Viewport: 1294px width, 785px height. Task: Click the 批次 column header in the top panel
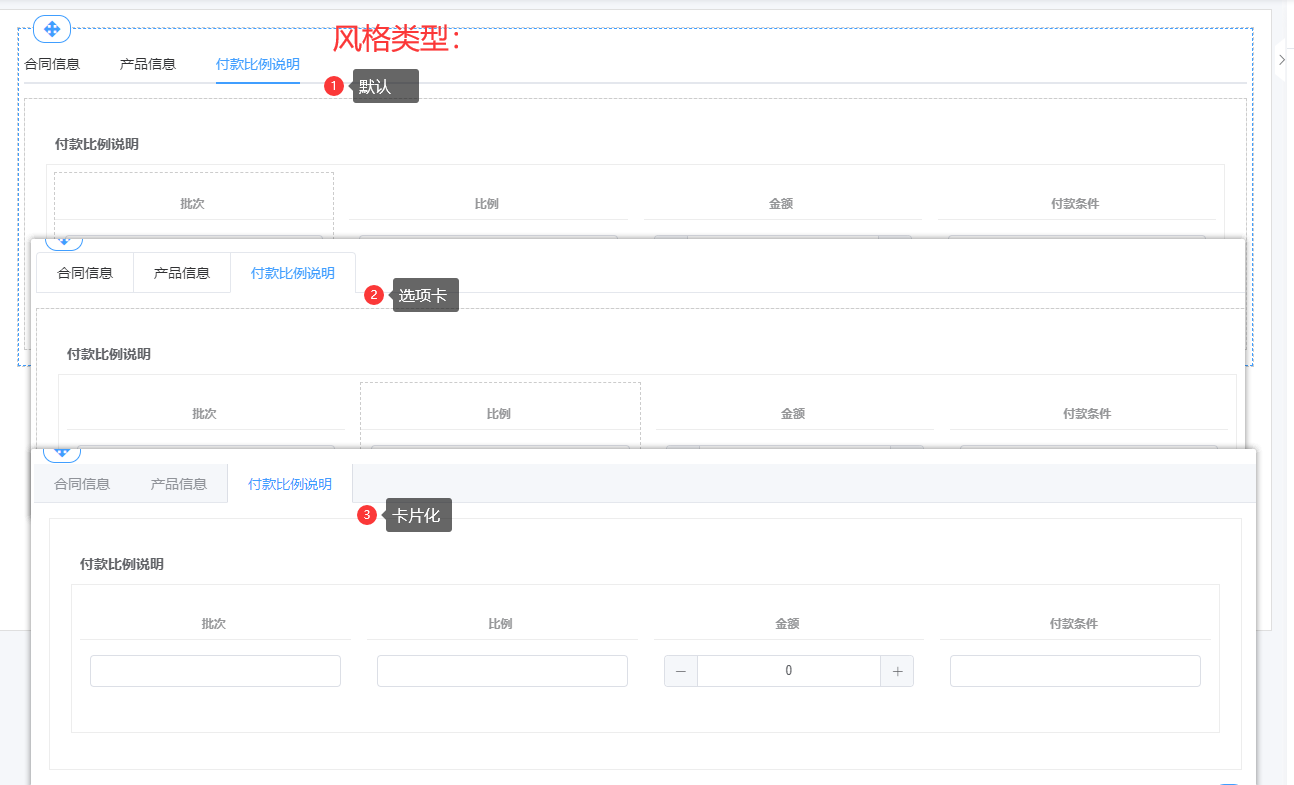tap(193, 204)
